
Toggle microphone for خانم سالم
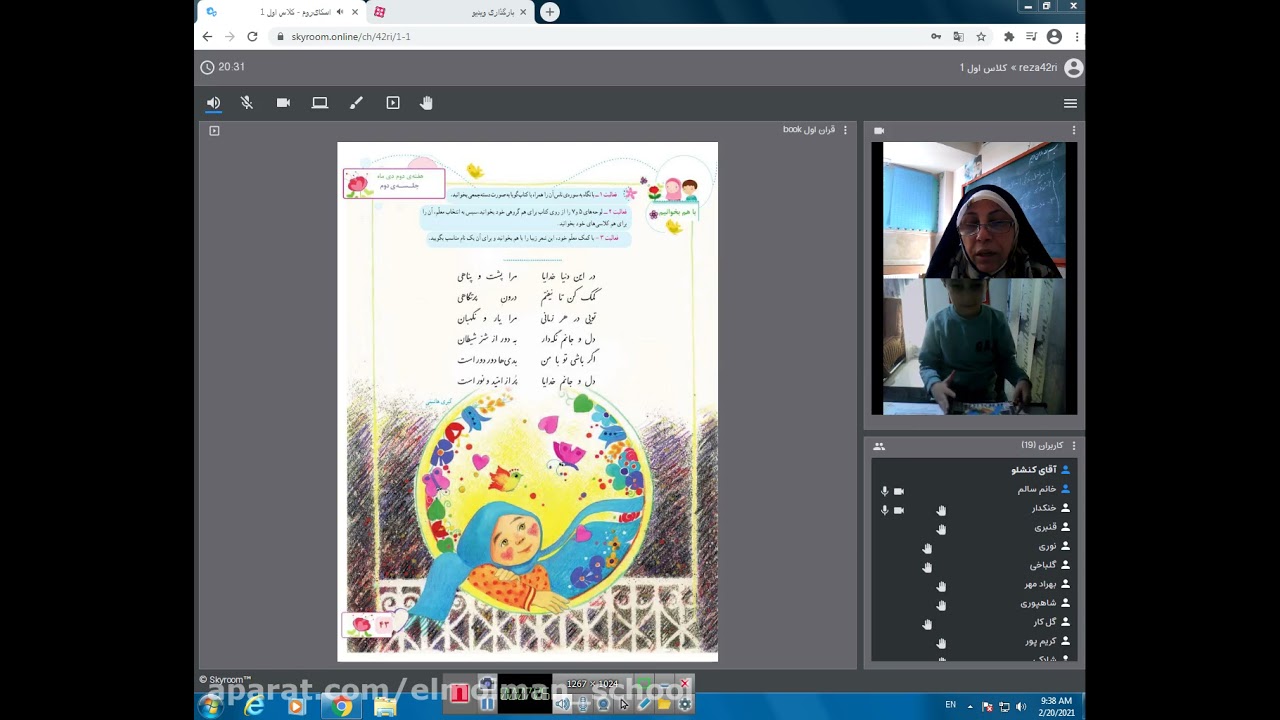[884, 491]
